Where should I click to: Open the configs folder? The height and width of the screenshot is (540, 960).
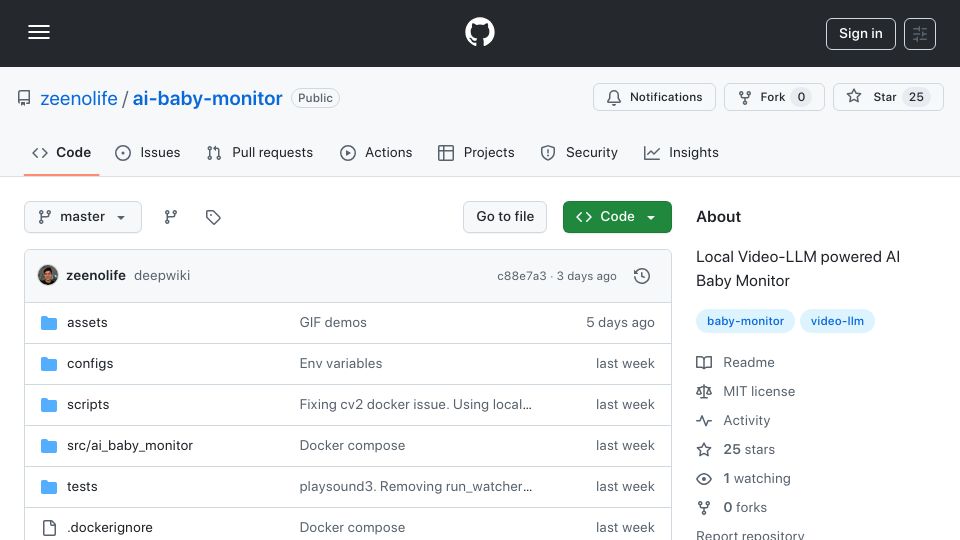click(90, 364)
